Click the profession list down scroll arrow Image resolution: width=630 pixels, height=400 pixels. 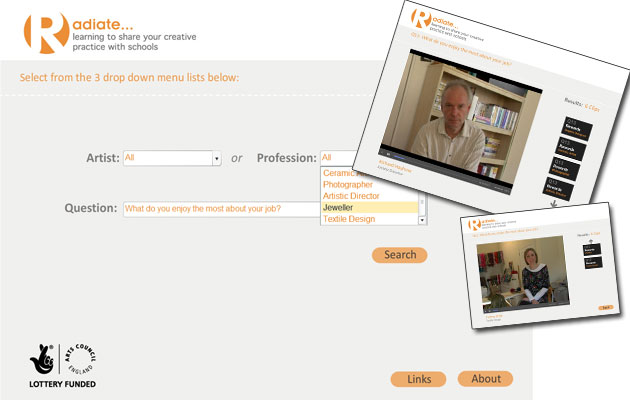point(422,220)
